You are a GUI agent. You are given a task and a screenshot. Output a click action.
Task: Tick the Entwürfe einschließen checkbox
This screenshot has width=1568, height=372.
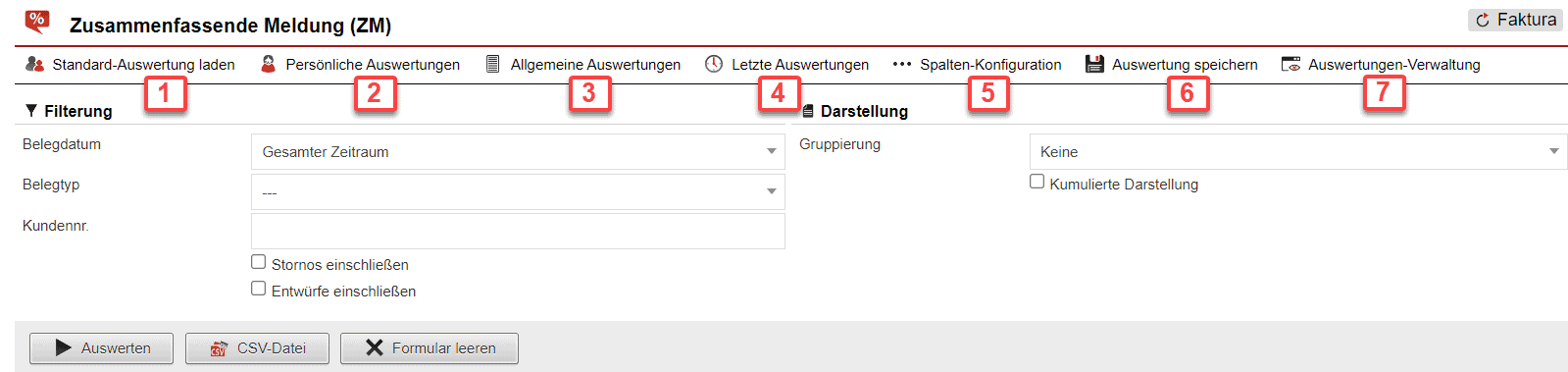pos(258,289)
